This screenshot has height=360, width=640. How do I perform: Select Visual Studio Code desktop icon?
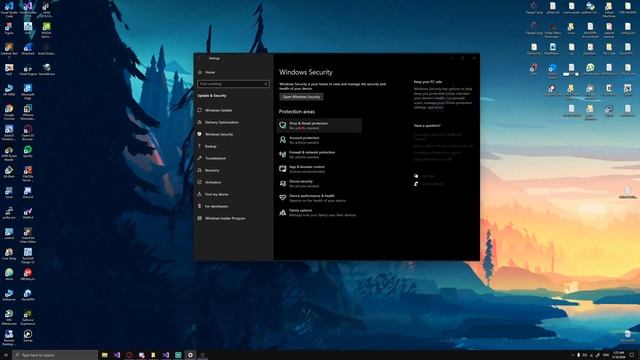[9, 9]
